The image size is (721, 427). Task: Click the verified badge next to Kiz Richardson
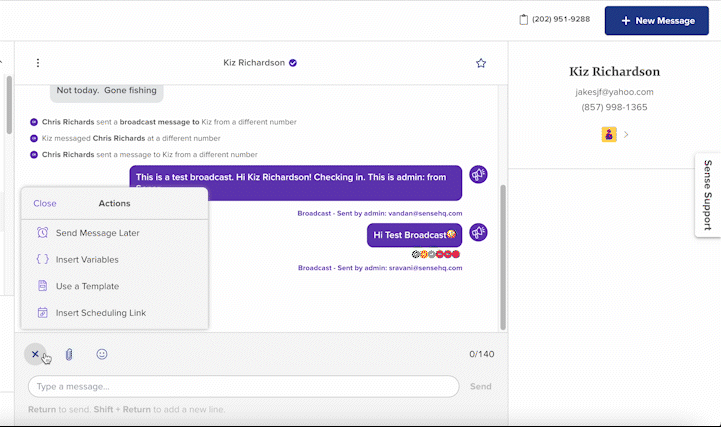[x=293, y=63]
